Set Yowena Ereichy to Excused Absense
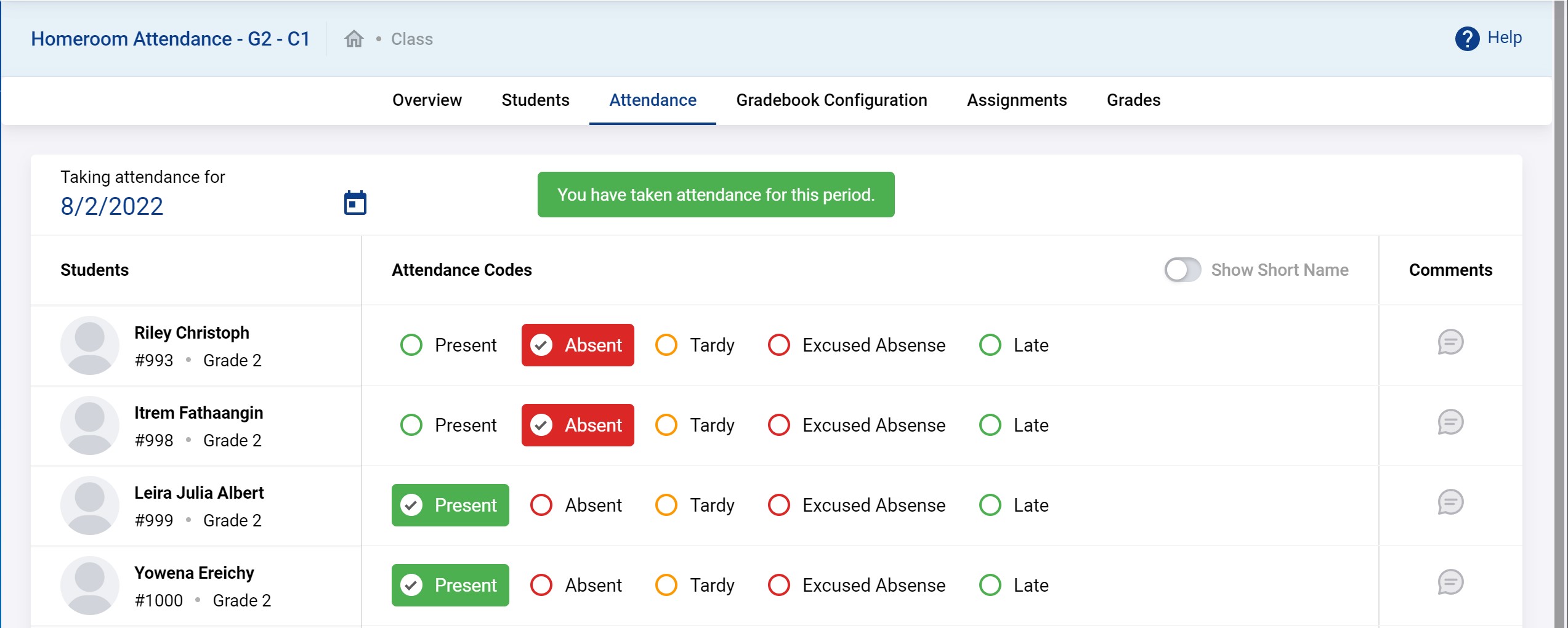The width and height of the screenshot is (1568, 628). [779, 586]
